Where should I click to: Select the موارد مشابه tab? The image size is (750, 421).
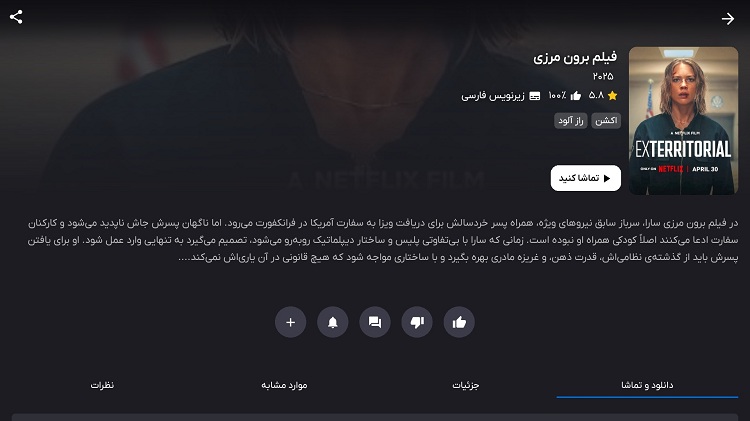284,385
